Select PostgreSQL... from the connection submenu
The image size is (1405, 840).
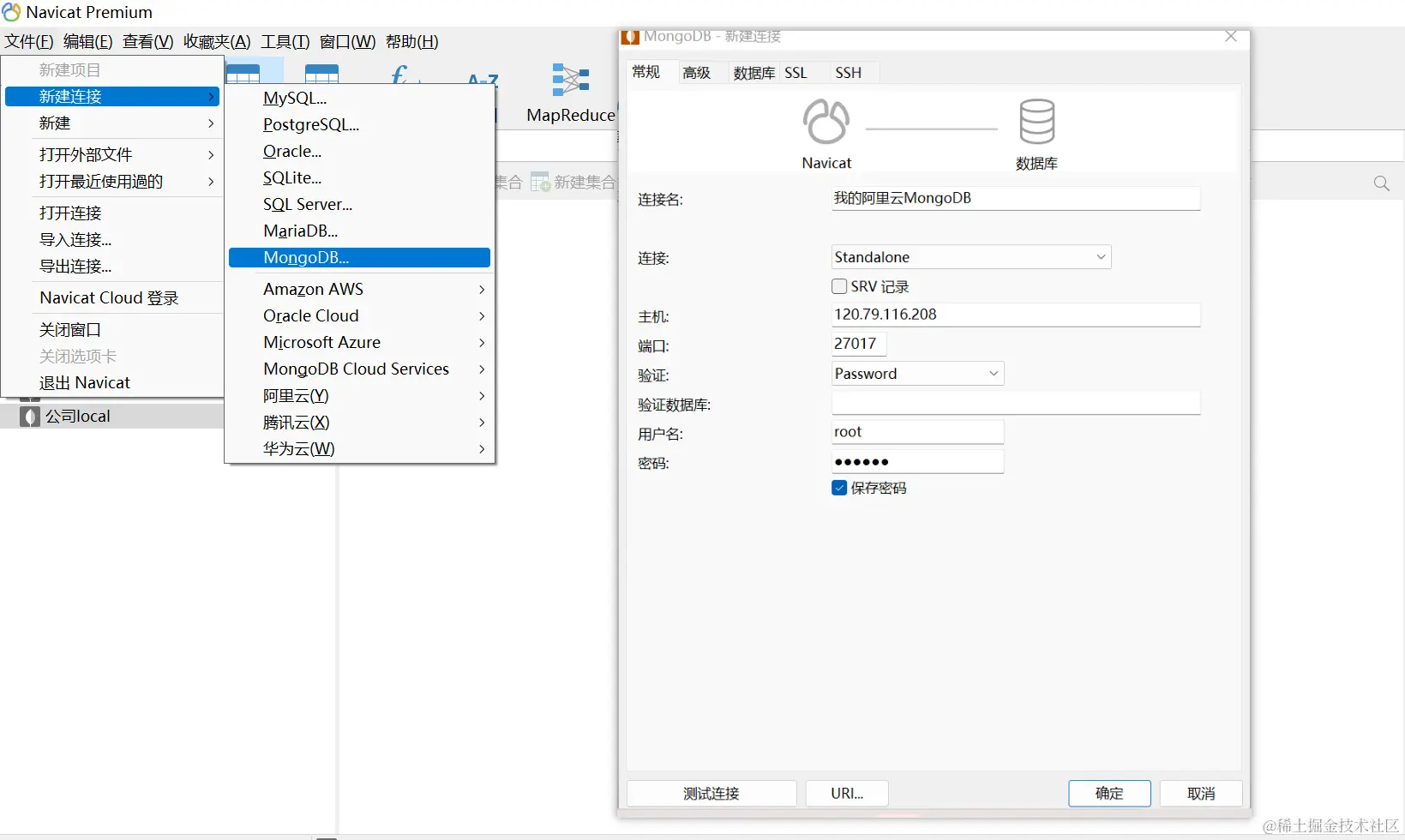coord(359,125)
